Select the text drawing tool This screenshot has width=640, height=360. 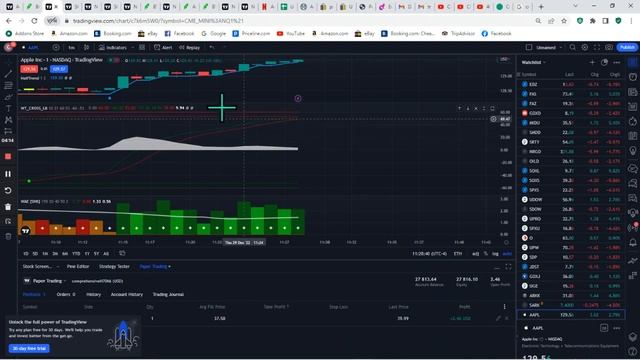[8, 108]
